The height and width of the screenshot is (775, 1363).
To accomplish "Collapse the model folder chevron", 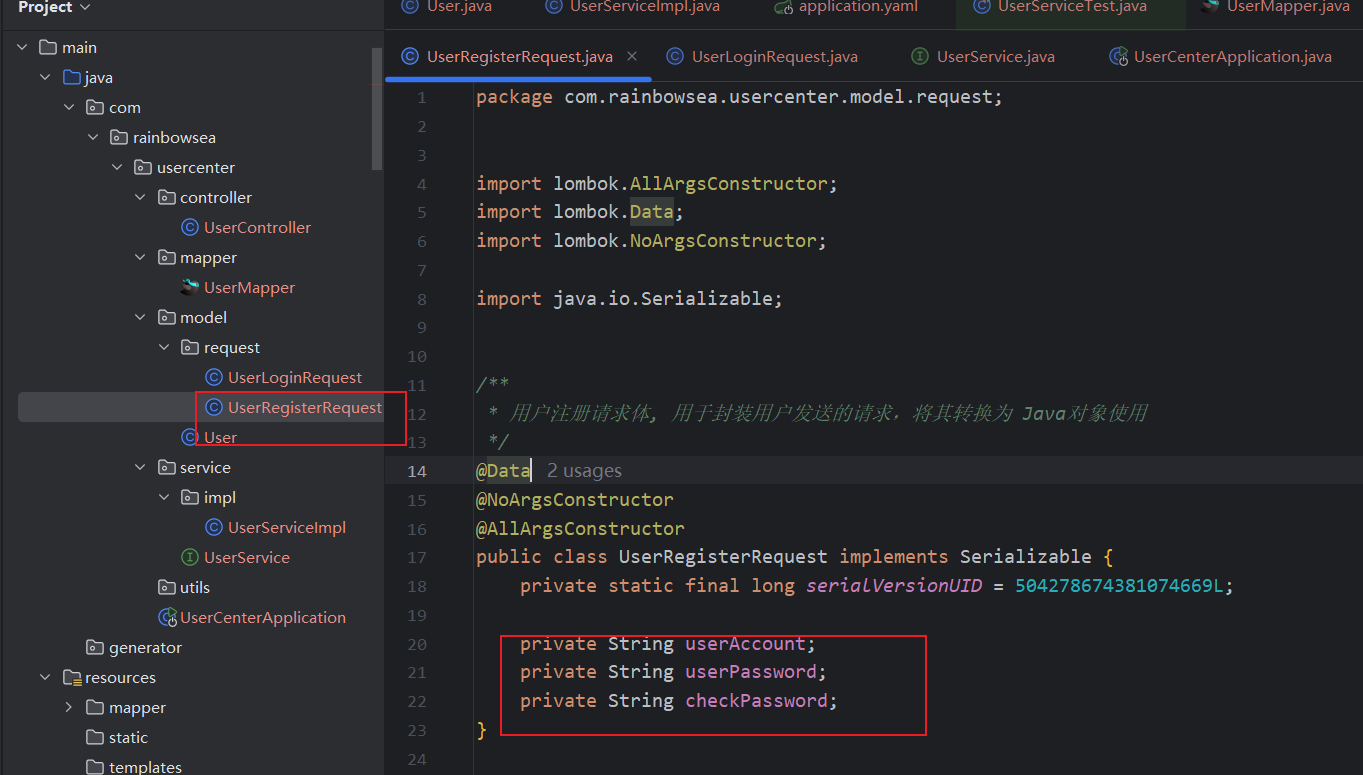I will (x=140, y=318).
